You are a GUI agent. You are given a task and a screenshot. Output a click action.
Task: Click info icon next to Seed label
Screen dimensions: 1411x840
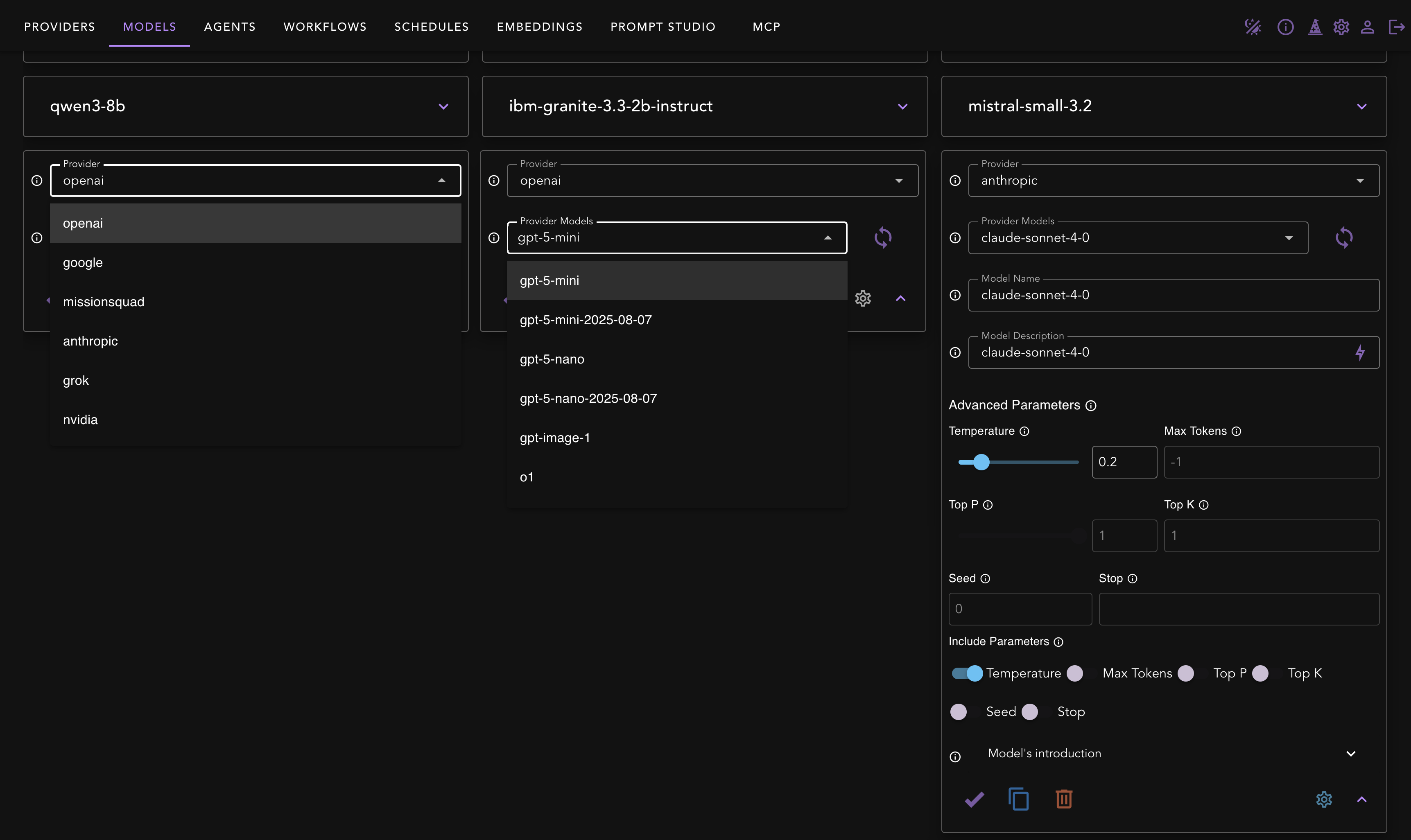[985, 578]
